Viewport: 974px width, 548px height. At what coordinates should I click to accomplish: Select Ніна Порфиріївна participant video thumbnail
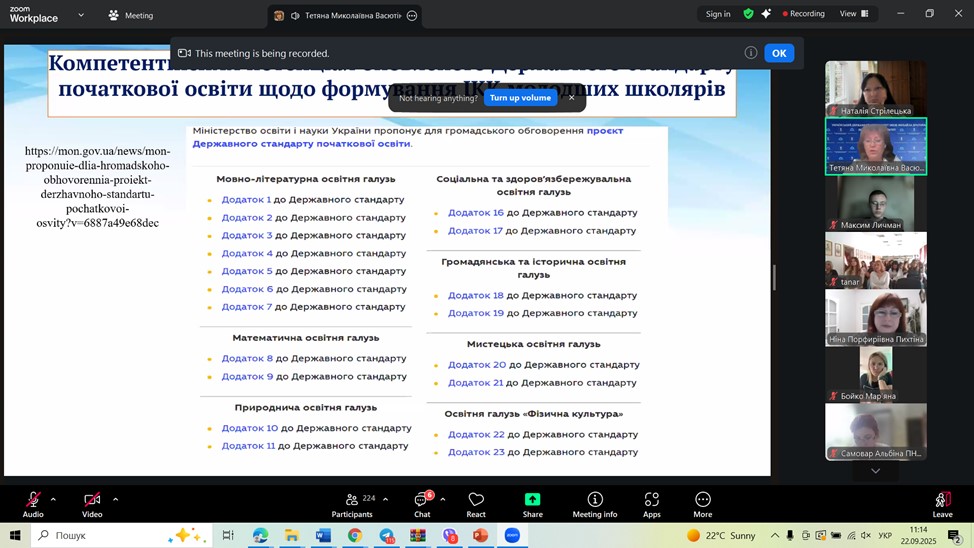click(876, 318)
